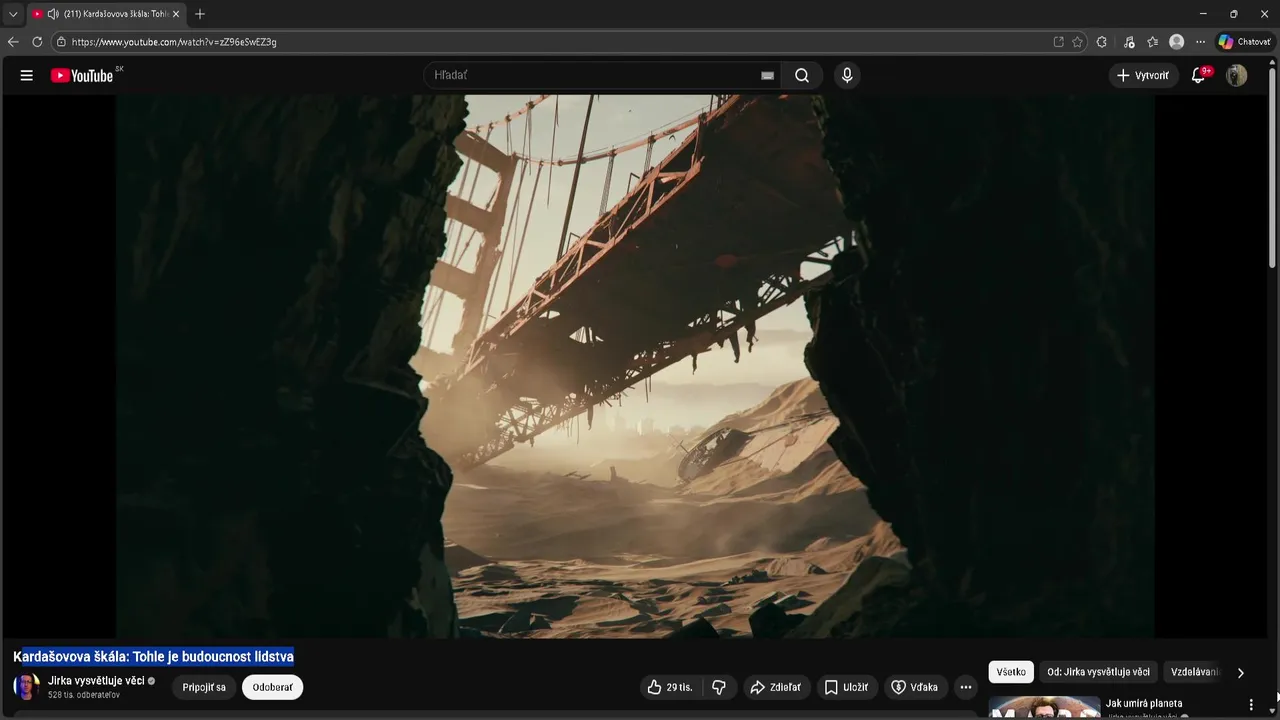Open YouTube account avatar menu
Viewport: 1280px width, 720px height.
[x=1237, y=75]
